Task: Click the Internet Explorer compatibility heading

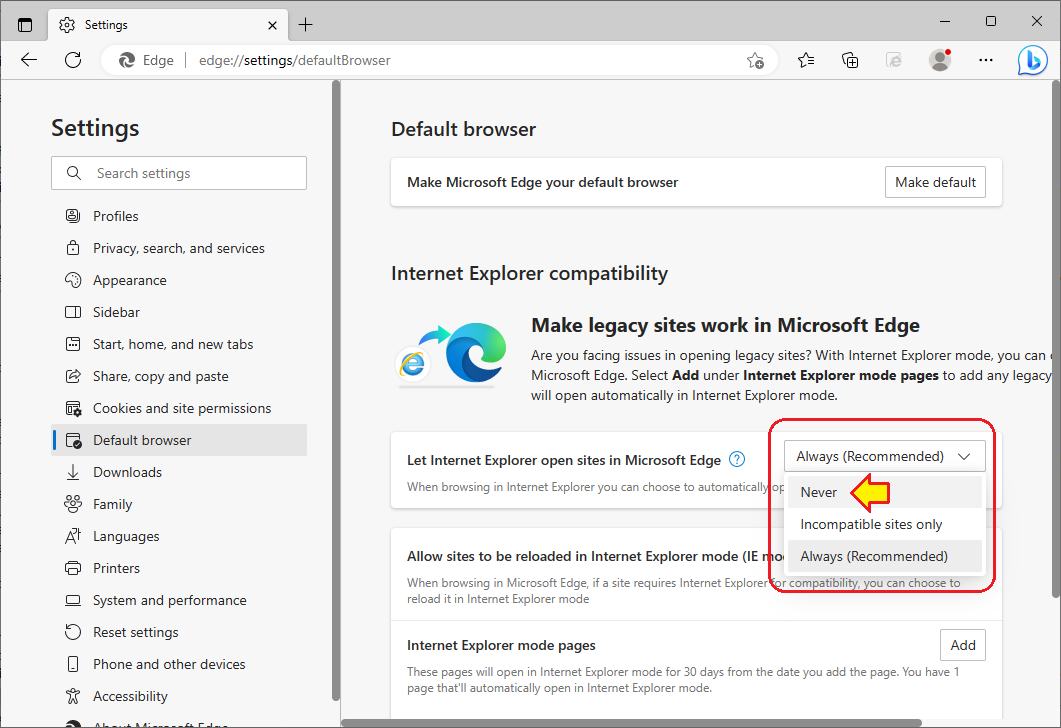Action: (529, 273)
